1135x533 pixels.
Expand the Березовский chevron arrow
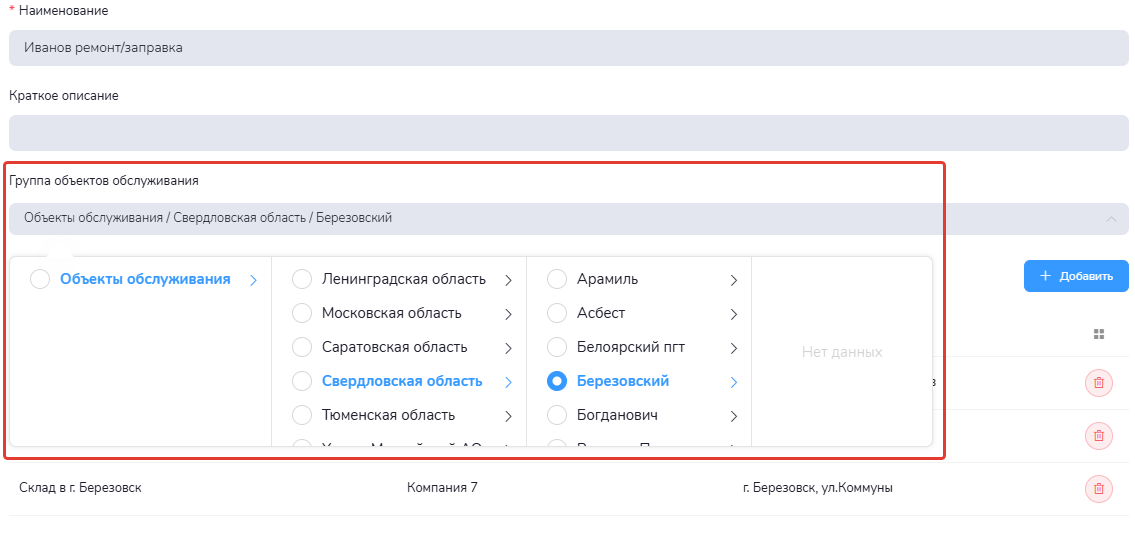click(x=733, y=382)
